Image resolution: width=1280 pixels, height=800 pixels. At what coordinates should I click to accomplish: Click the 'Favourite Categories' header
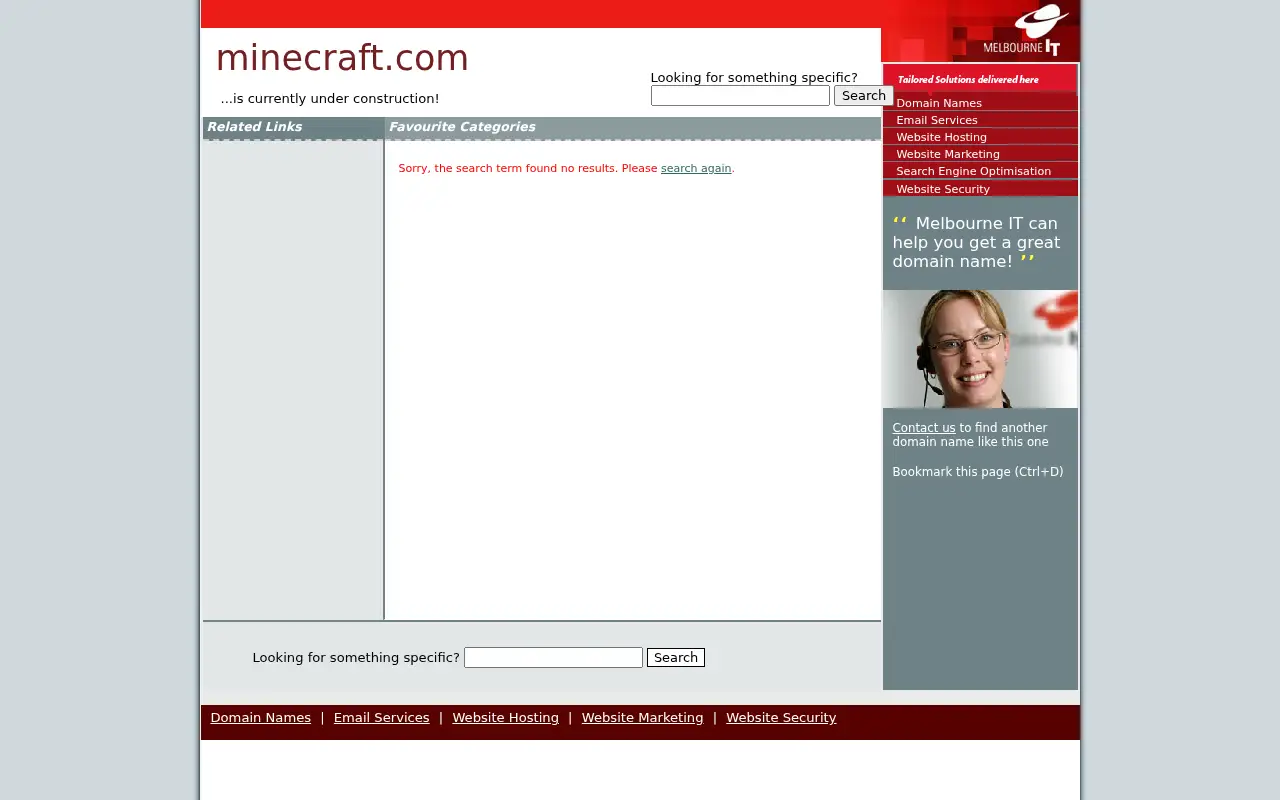[462, 127]
